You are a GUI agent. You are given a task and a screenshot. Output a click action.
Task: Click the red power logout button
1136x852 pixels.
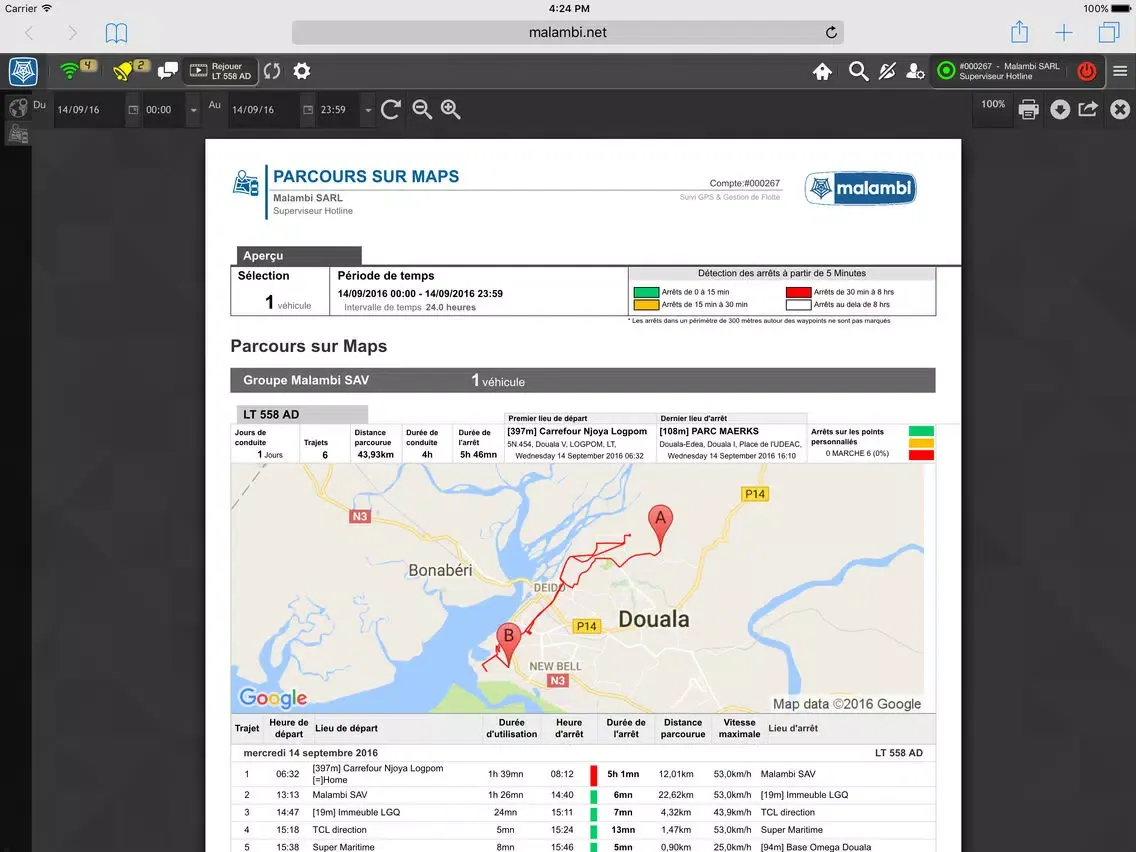1086,71
